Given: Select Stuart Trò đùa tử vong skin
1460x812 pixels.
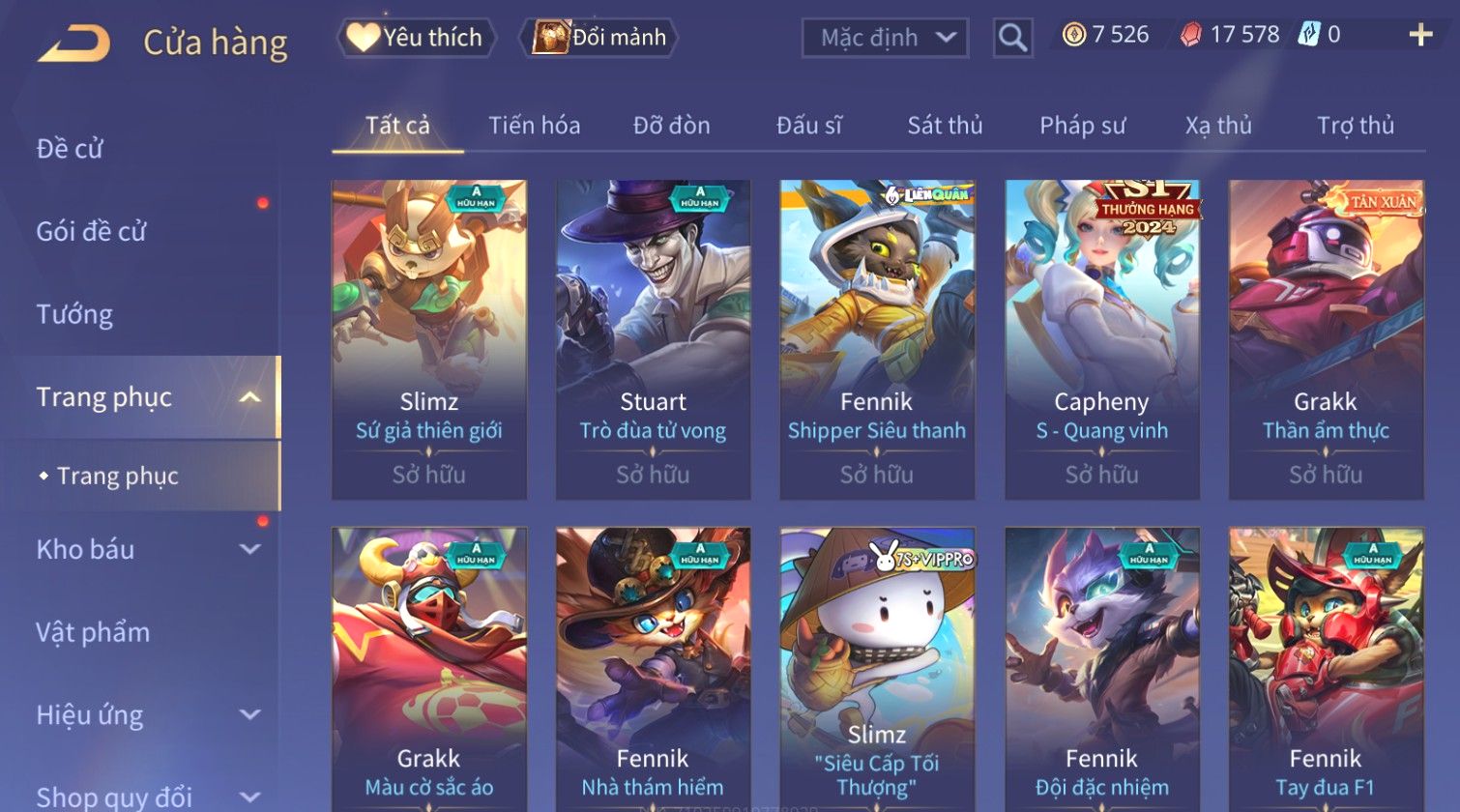Looking at the screenshot, I should pyautogui.click(x=654, y=339).
